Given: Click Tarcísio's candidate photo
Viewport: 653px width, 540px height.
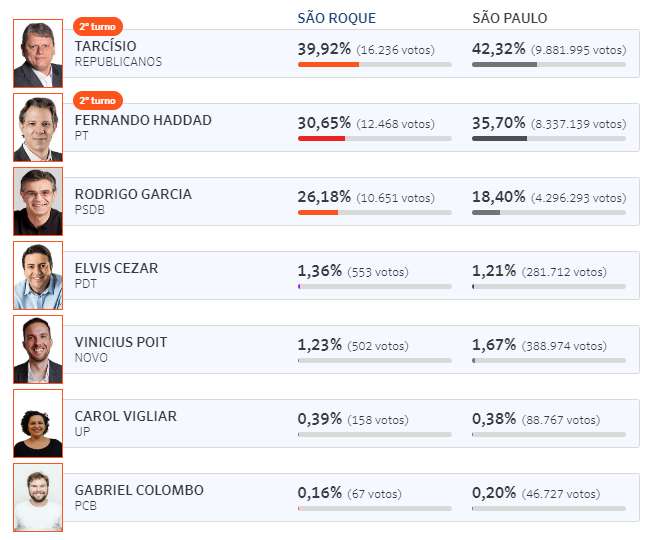Looking at the screenshot, I should tap(38, 53).
